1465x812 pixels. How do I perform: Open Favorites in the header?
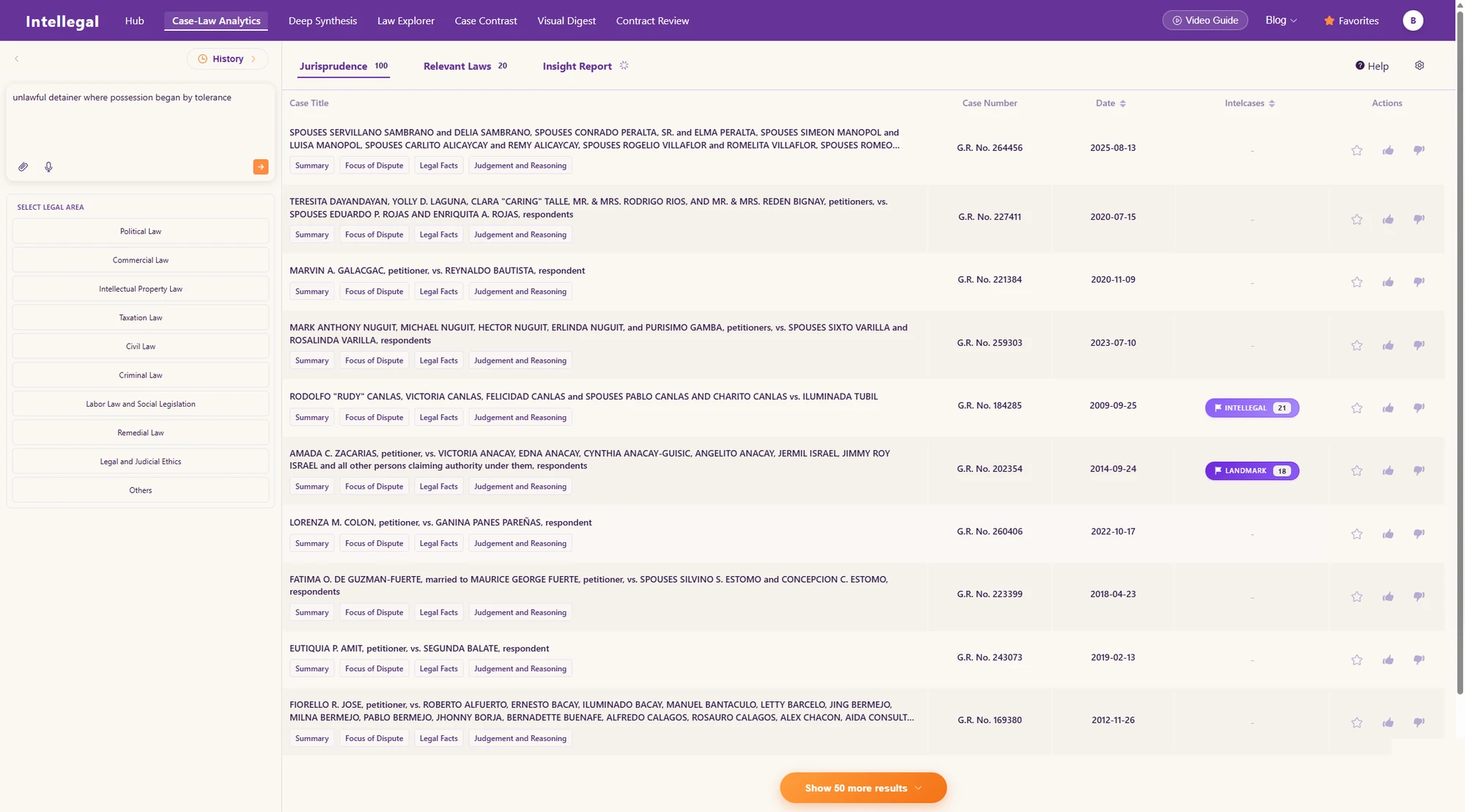(1351, 21)
